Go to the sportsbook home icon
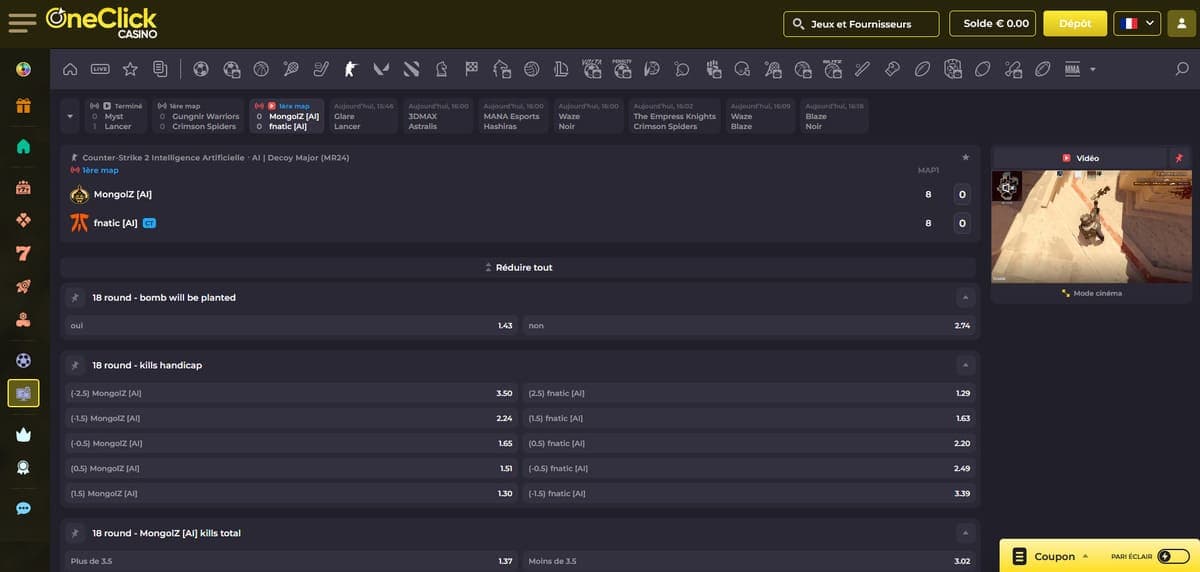 pos(70,69)
